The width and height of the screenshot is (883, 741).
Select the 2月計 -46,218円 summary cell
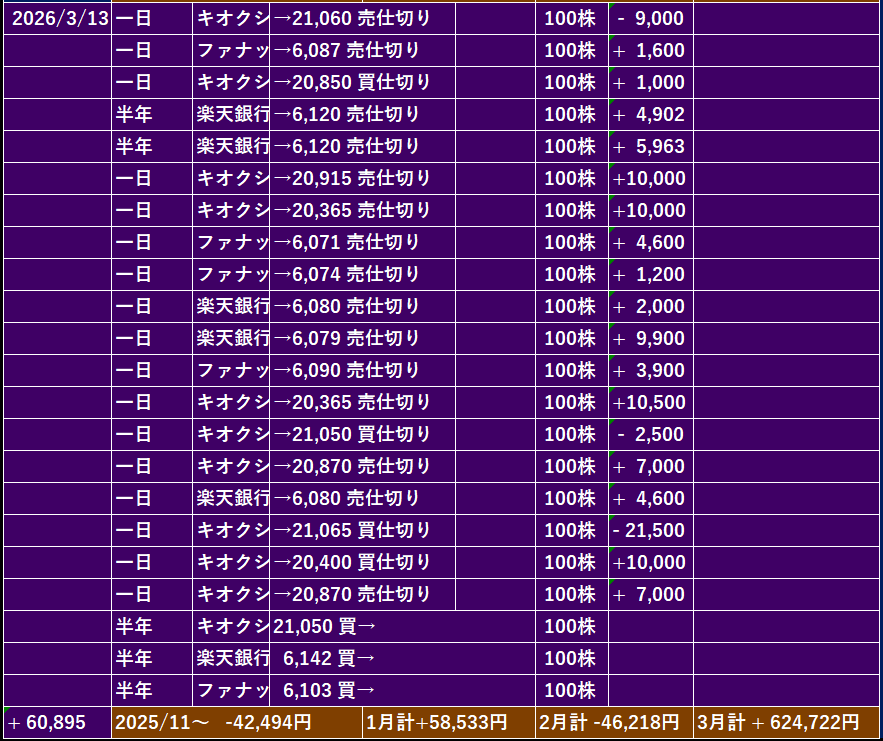point(612,722)
